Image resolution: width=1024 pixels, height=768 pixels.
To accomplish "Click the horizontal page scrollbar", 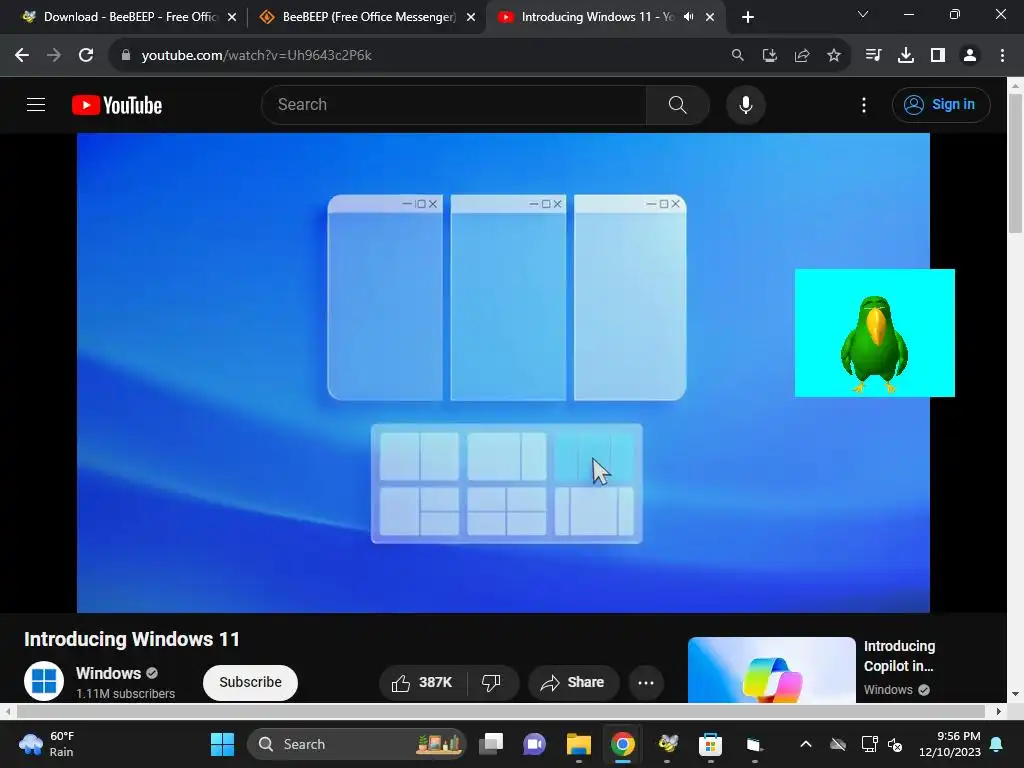I will 502,711.
